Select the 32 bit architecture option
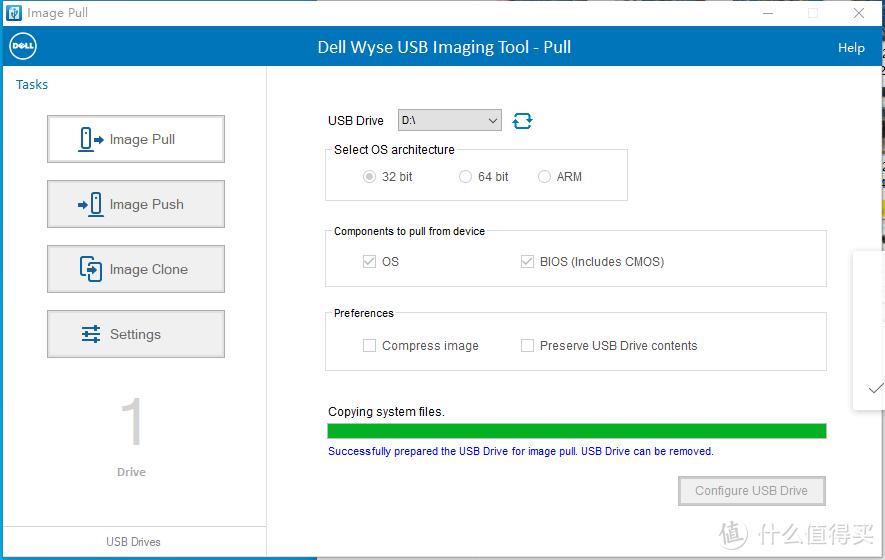 (370, 177)
